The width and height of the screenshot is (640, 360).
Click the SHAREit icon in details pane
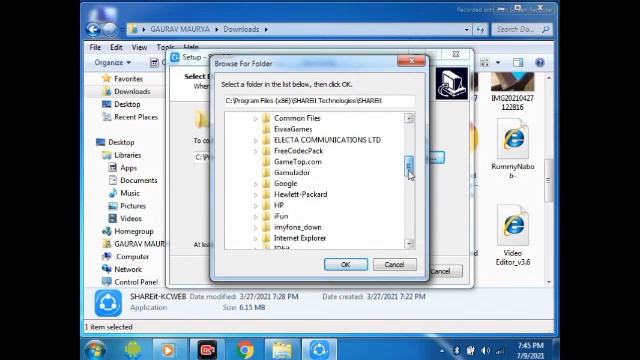tap(108, 303)
